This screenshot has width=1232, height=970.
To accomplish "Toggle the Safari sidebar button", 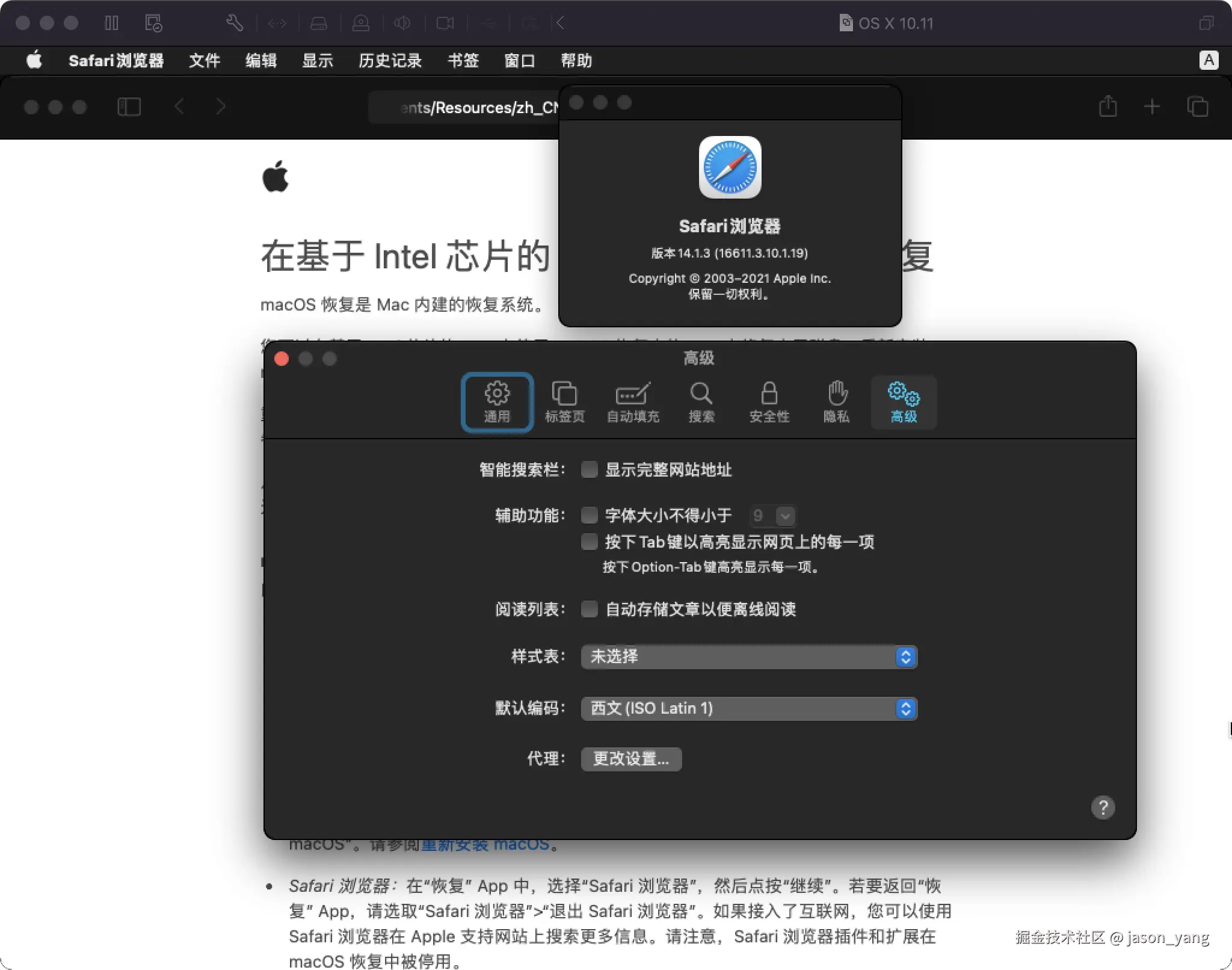I will [129, 107].
